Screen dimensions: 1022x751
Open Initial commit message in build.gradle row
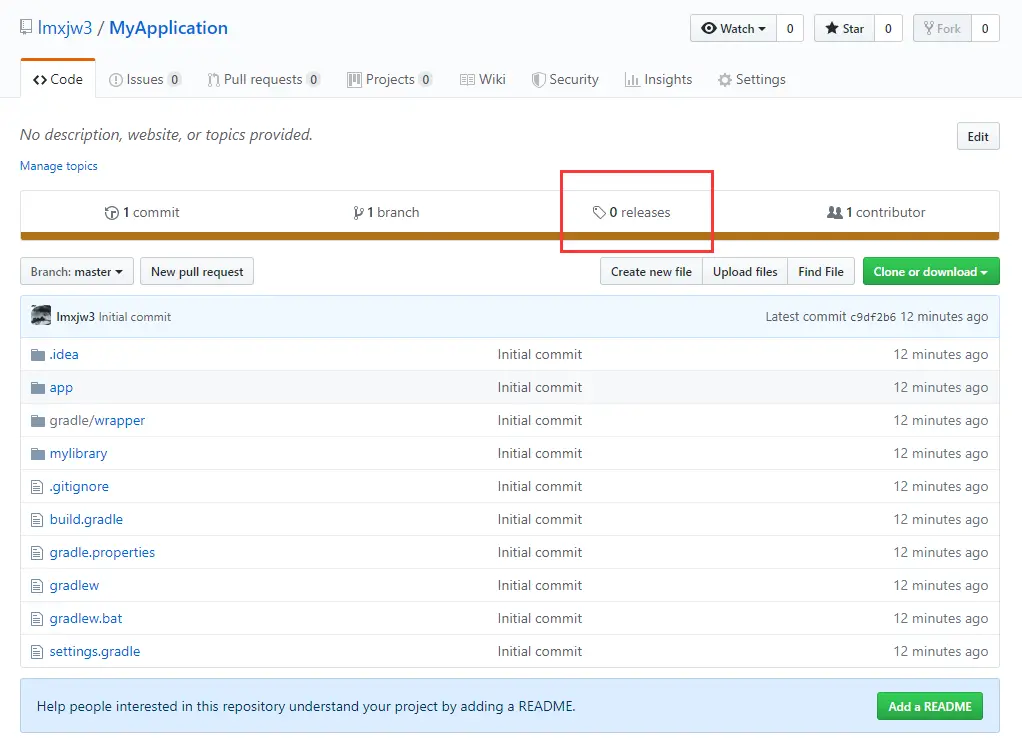pos(540,520)
